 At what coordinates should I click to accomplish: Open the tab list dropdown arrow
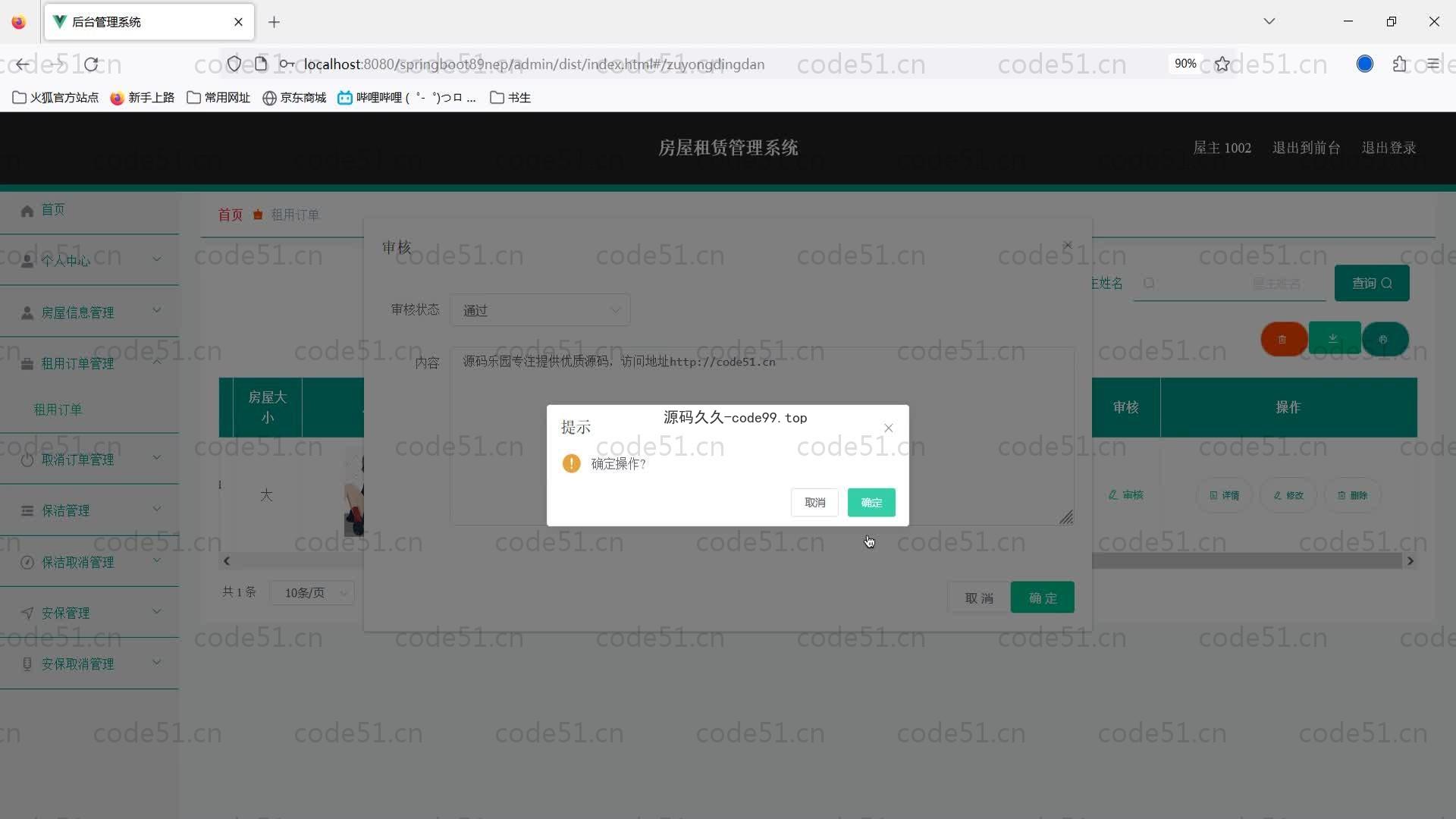(1269, 21)
